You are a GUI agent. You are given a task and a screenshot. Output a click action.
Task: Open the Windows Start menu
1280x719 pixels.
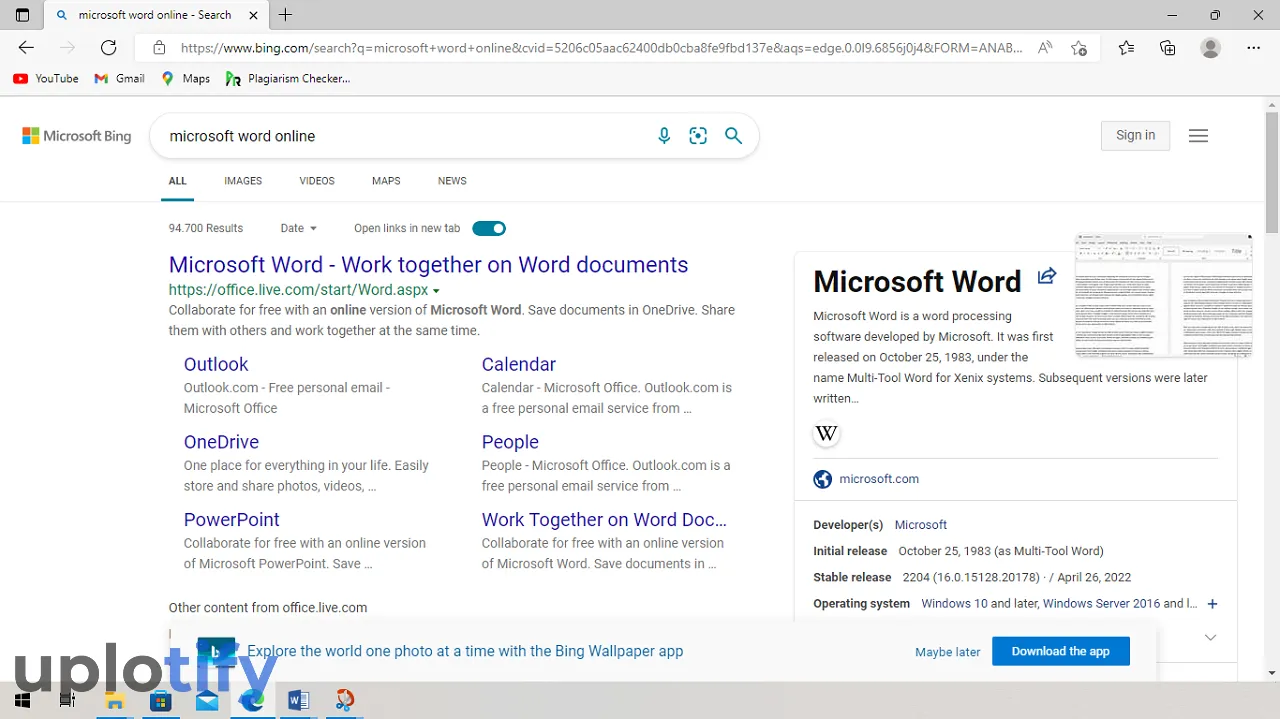[23, 700]
